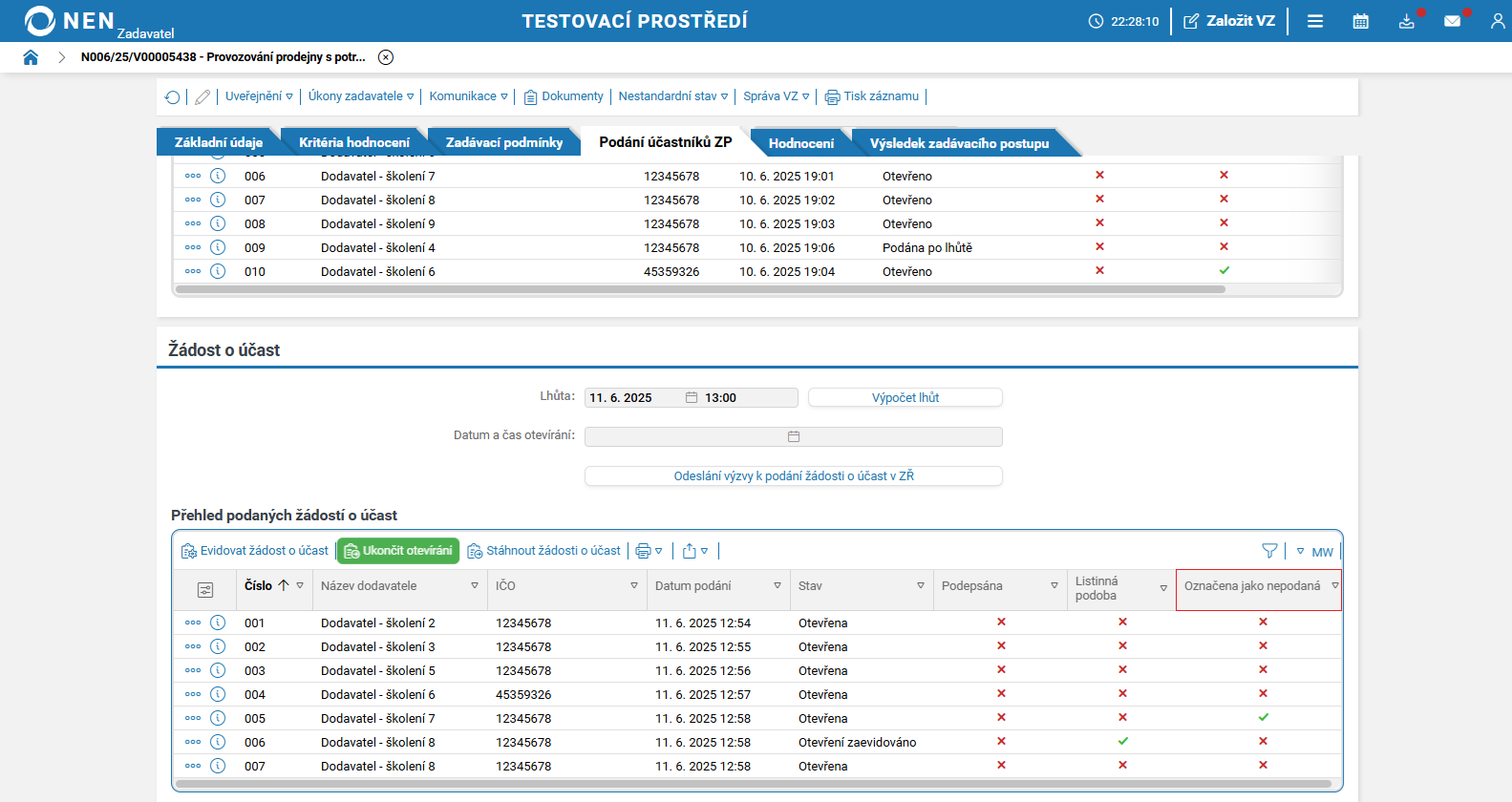Click the Ukončit otevírání button
The width and height of the screenshot is (1512, 802).
(398, 551)
